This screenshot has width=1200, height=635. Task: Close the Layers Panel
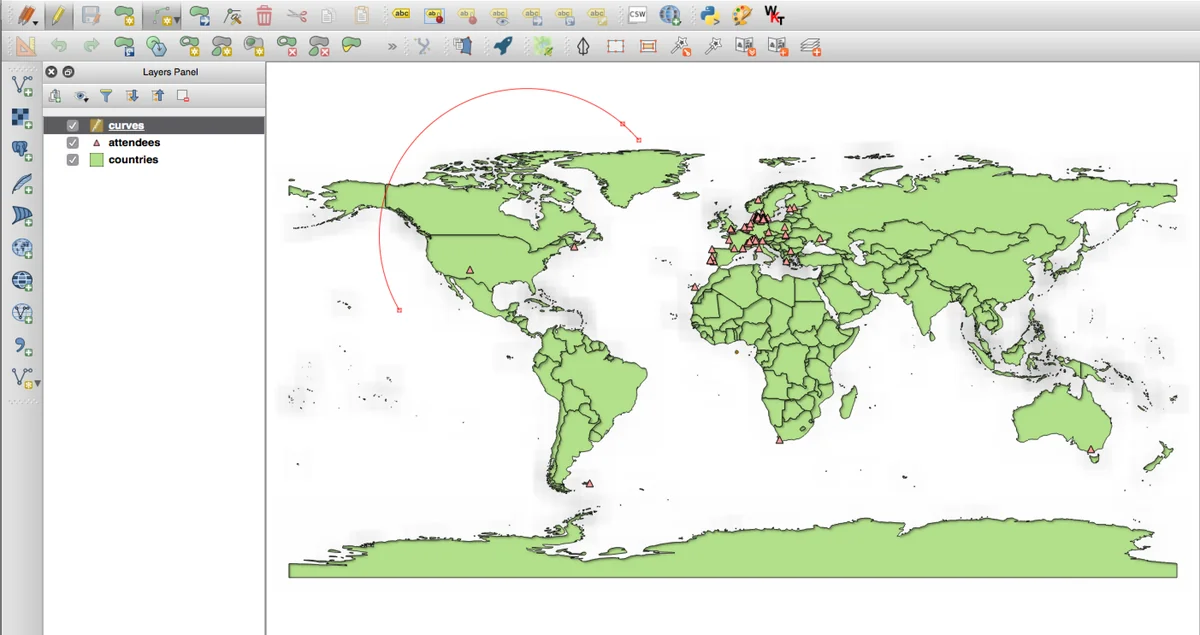(52, 72)
